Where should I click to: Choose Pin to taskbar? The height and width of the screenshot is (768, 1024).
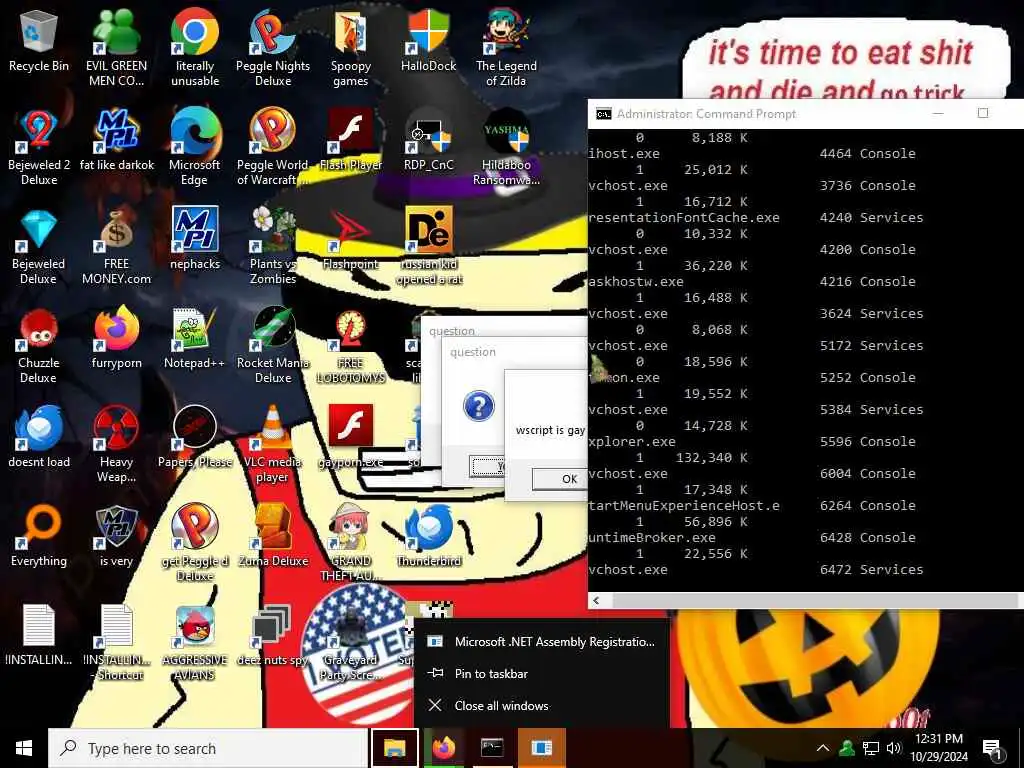[541, 673]
